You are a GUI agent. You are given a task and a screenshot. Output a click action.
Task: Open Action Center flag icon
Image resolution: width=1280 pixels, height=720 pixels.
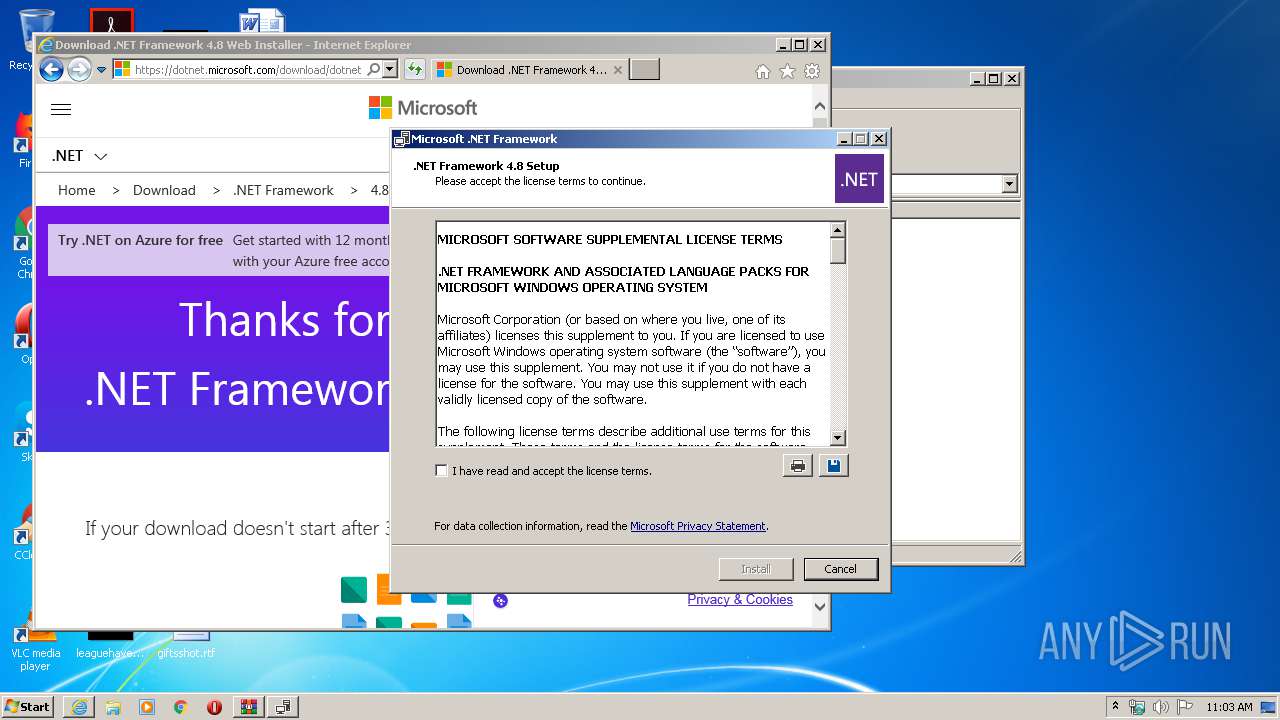point(1185,707)
